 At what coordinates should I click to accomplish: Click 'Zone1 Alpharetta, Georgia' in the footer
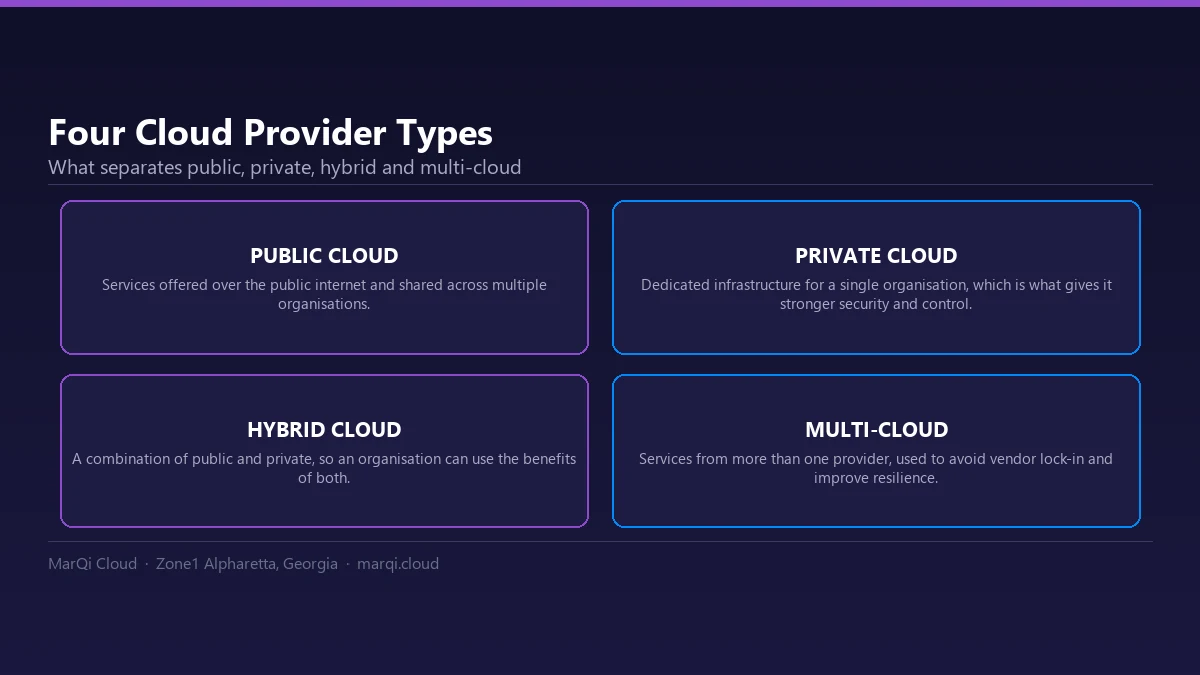[x=247, y=564]
